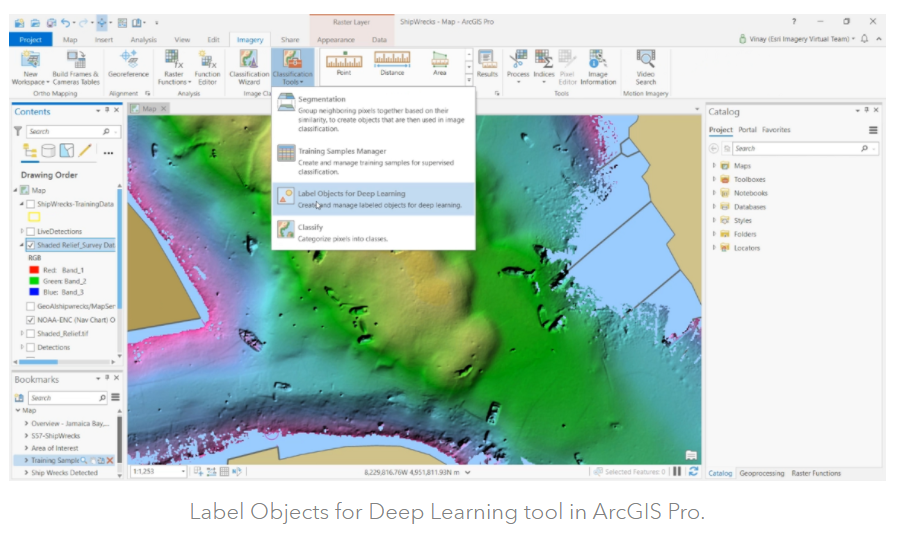901x539 pixels.
Task: Switch to the Share ribbon tab
Action: 290,40
